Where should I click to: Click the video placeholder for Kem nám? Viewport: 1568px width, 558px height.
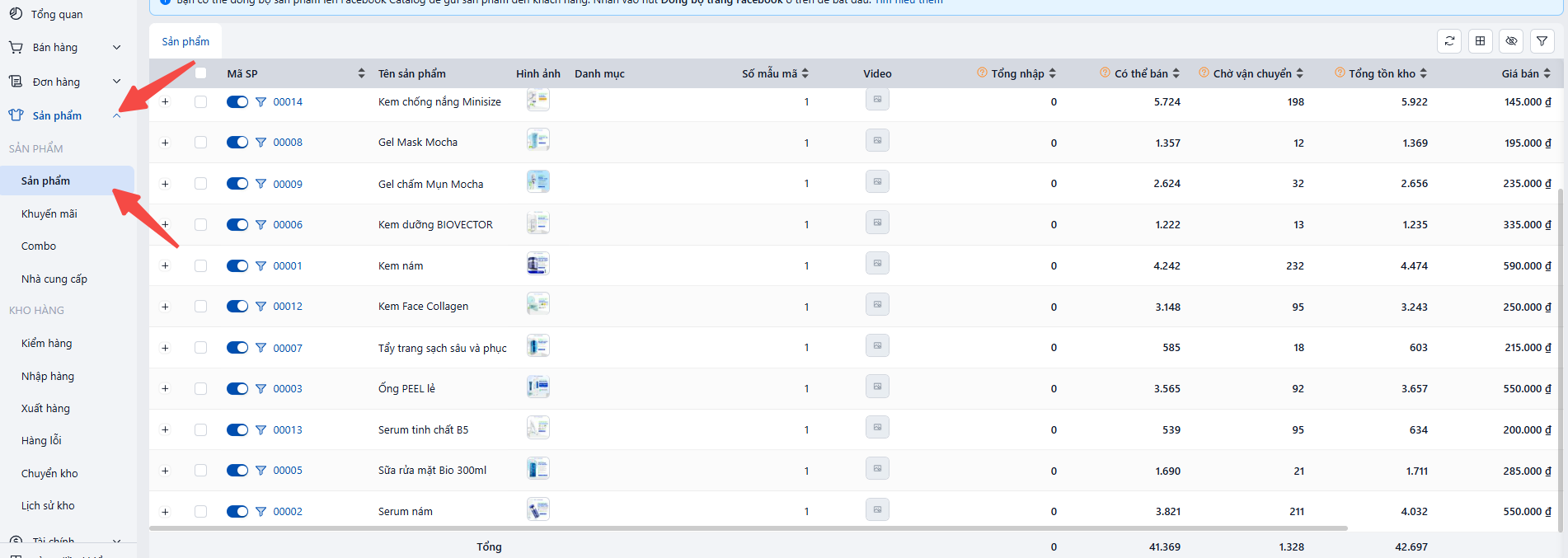tap(877, 264)
